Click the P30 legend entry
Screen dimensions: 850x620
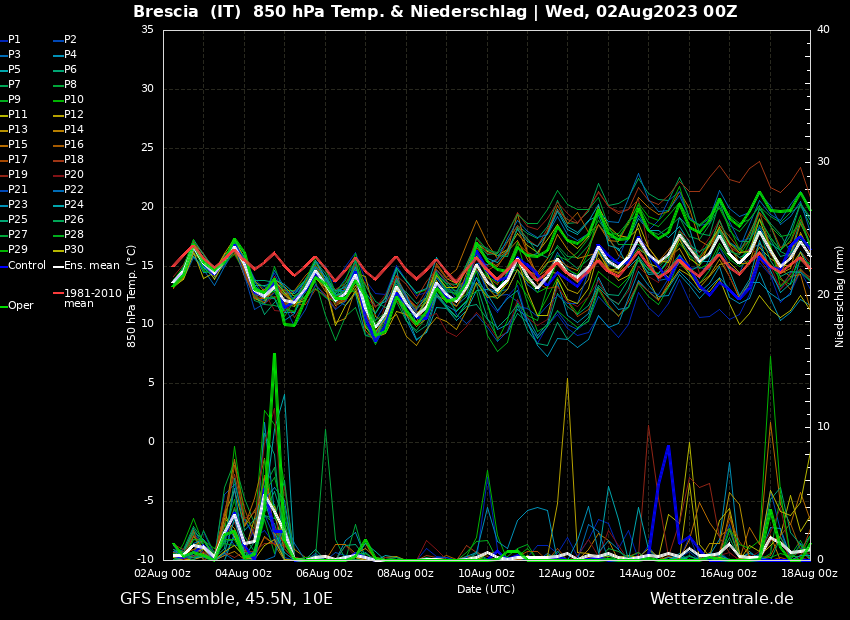68,249
